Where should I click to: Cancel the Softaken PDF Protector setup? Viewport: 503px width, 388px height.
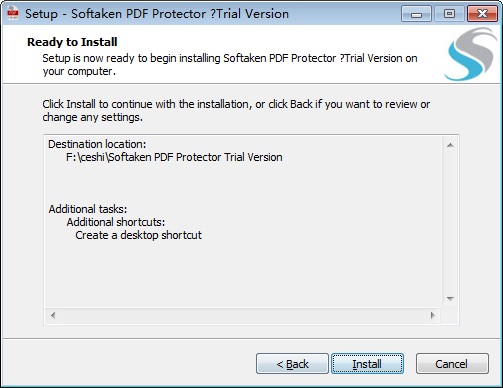point(452,364)
